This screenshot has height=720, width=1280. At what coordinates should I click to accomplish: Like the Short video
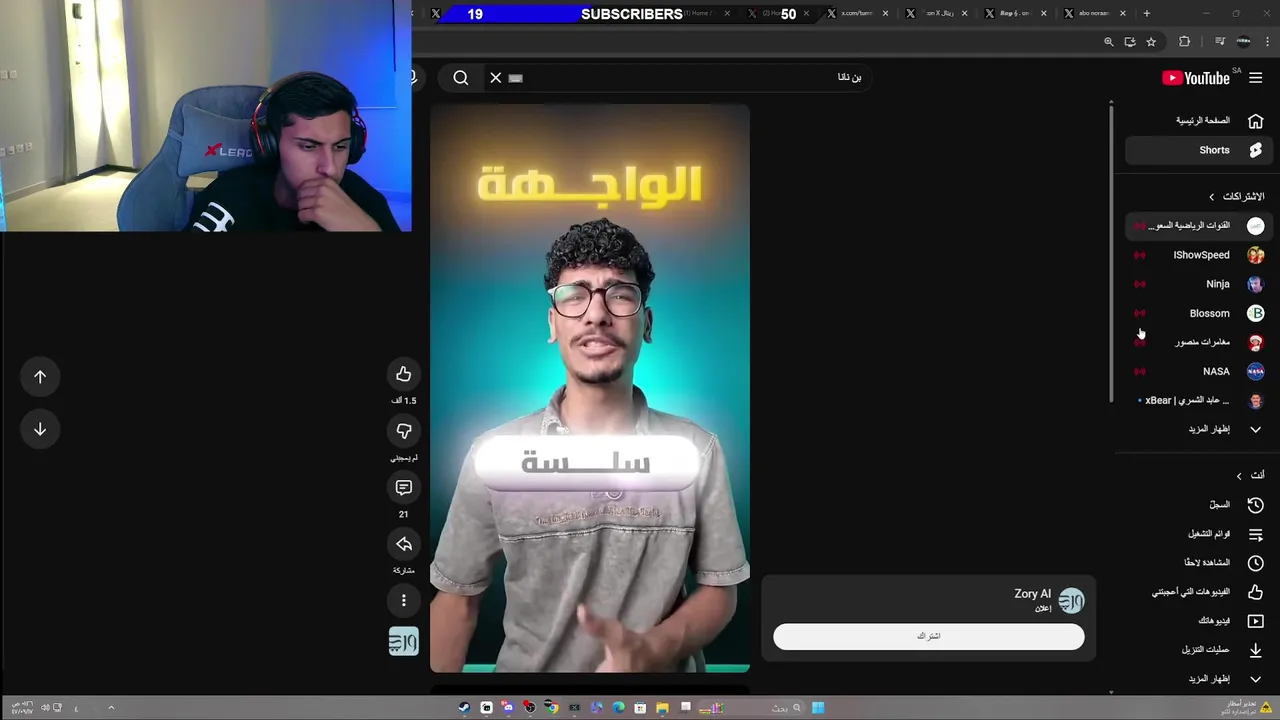[404, 374]
